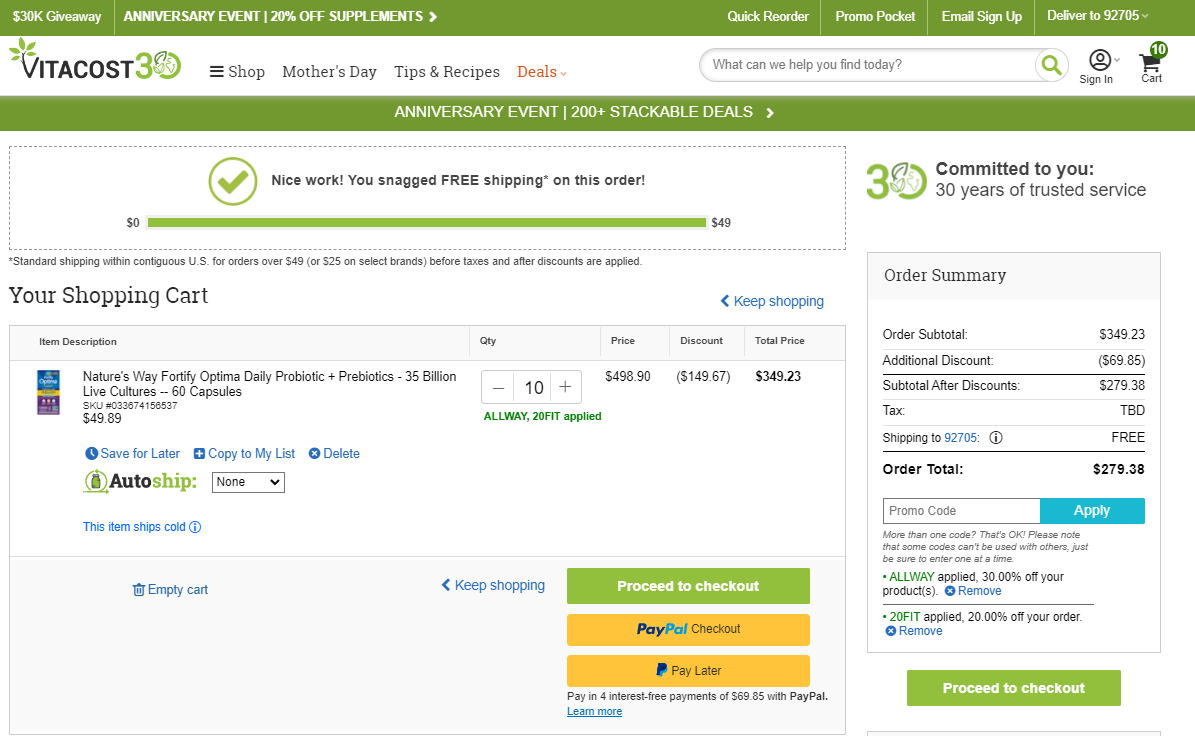The image size is (1195, 736).
Task: Click the Copy to My List plus icon
Action: [199, 453]
